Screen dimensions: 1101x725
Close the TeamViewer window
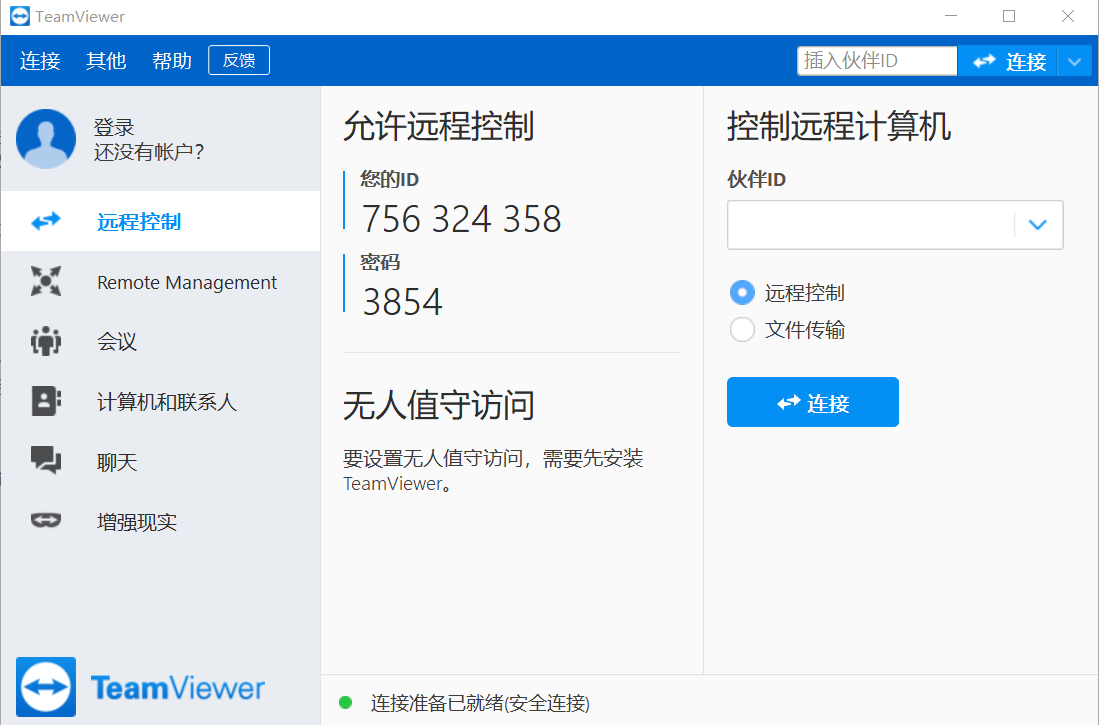[x=1068, y=16]
